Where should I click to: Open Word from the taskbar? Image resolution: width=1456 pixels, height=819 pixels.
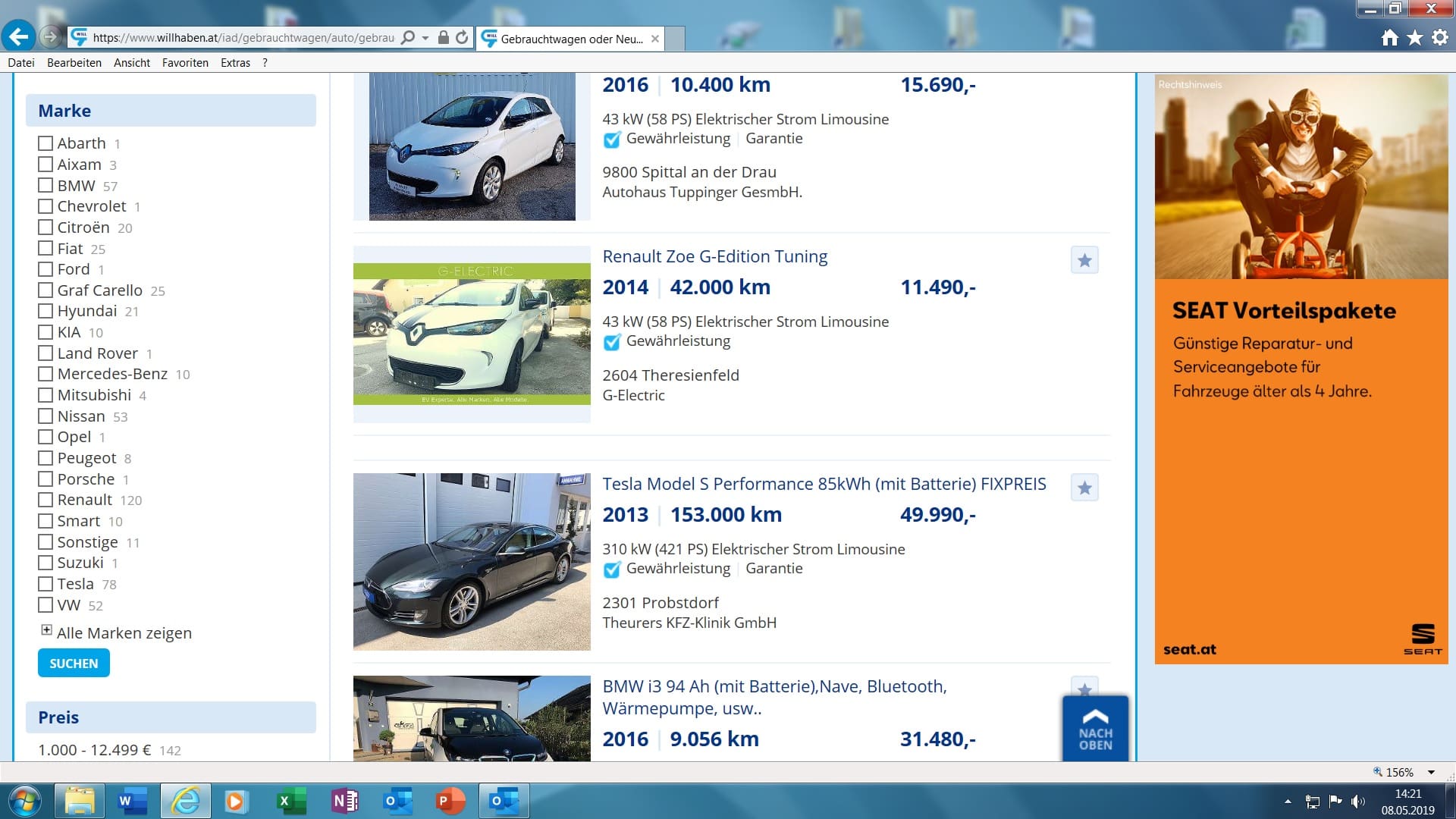click(x=132, y=802)
